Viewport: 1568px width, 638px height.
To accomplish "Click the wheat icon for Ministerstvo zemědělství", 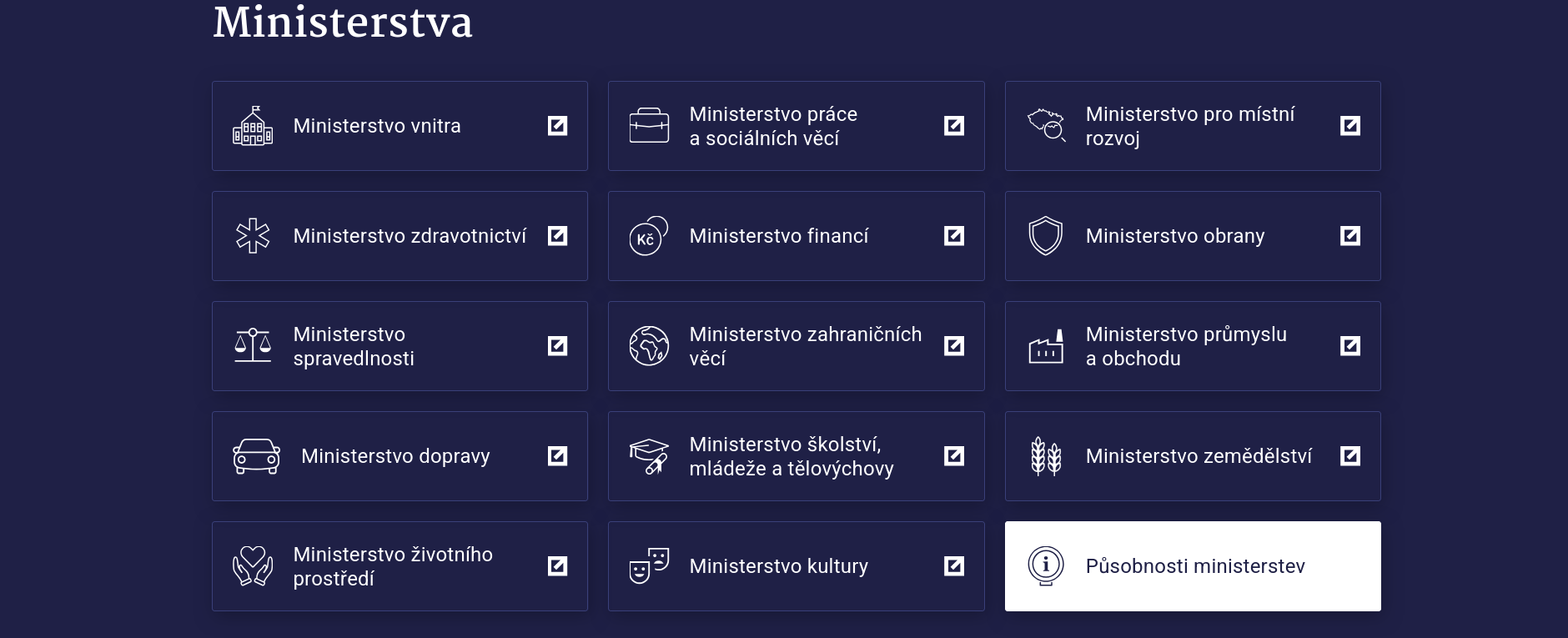I will (x=1045, y=456).
